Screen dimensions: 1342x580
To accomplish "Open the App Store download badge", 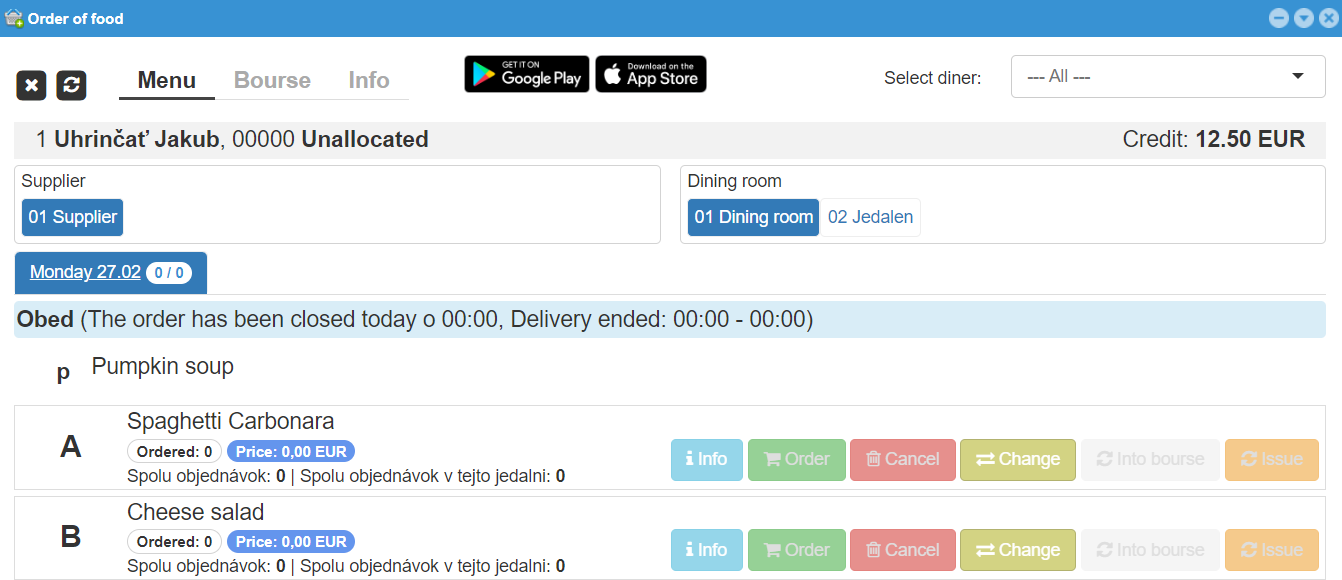I will [651, 74].
